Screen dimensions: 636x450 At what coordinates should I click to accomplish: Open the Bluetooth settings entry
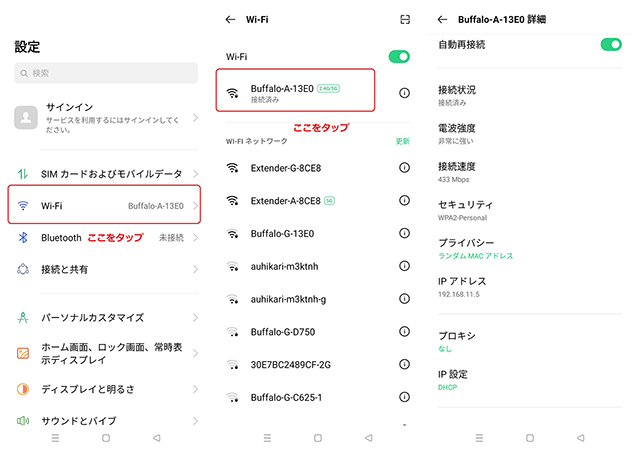pos(106,237)
